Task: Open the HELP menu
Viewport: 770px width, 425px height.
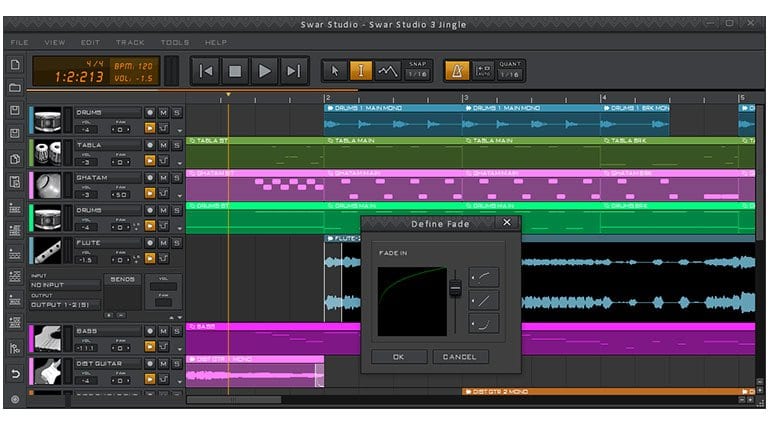Action: [216, 43]
